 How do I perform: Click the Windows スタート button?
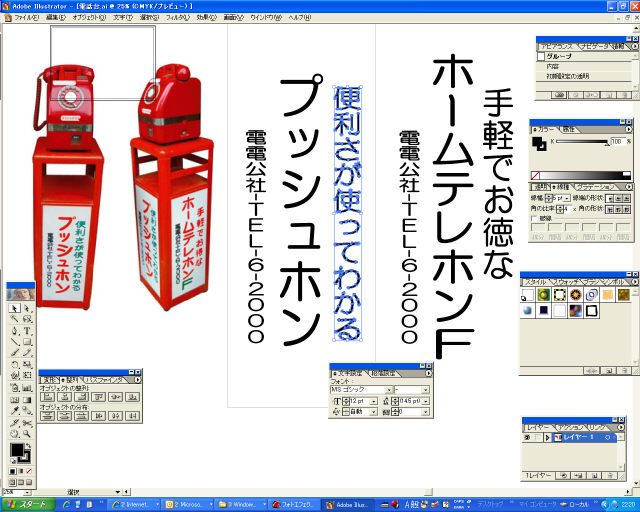(x=28, y=505)
